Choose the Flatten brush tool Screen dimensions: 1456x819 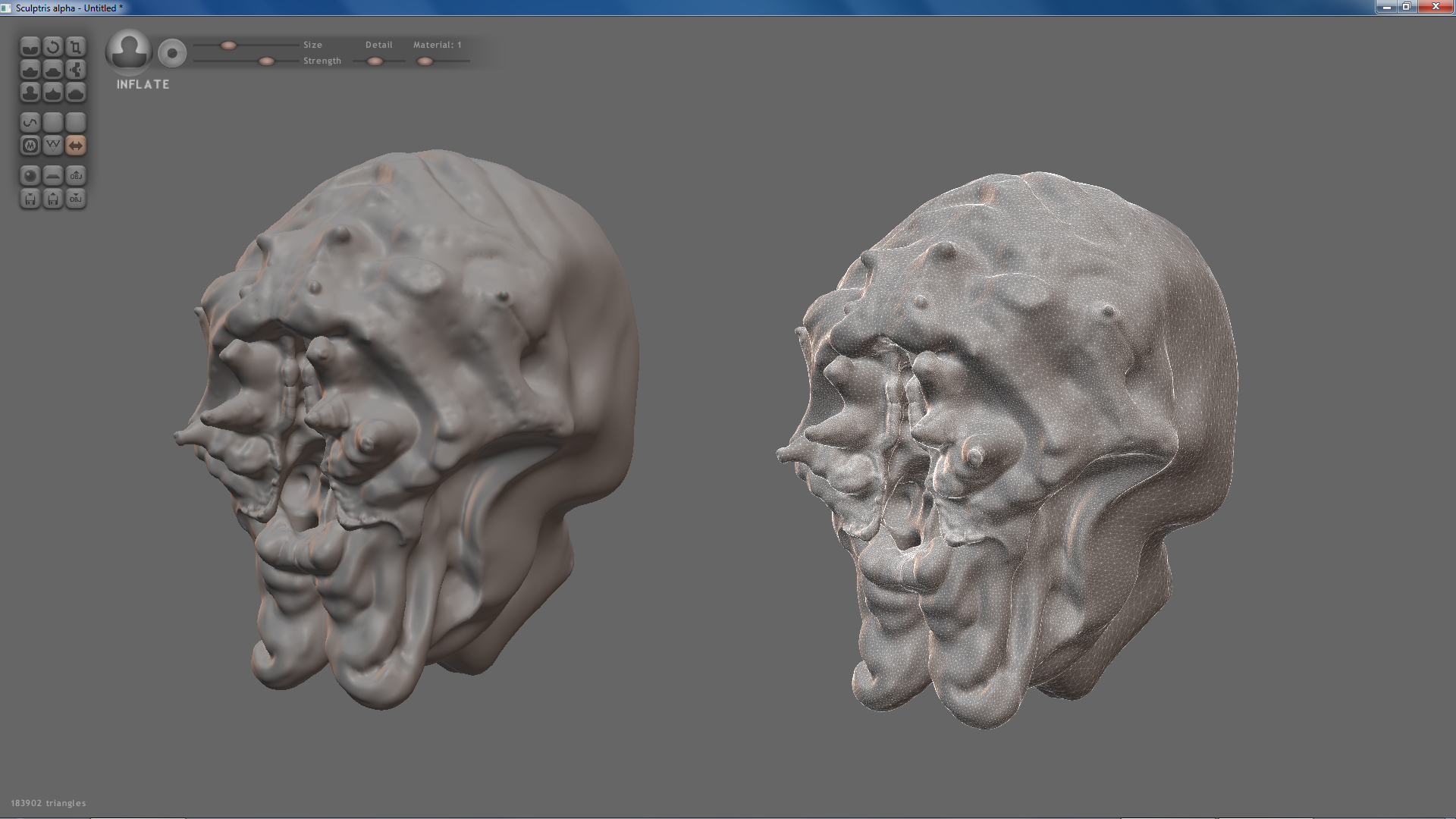tap(53, 70)
